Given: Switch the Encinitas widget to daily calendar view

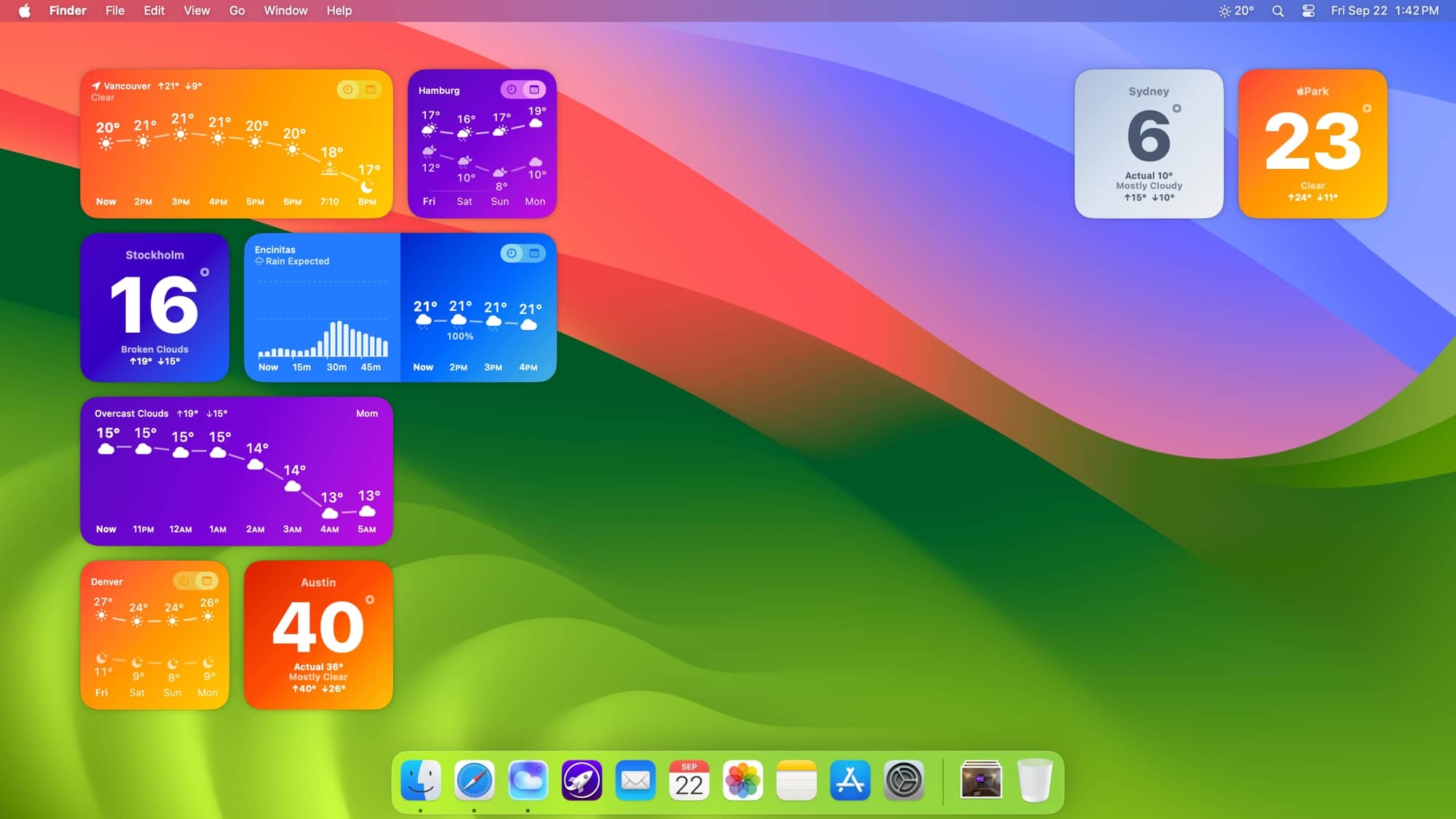Looking at the screenshot, I should tap(534, 253).
